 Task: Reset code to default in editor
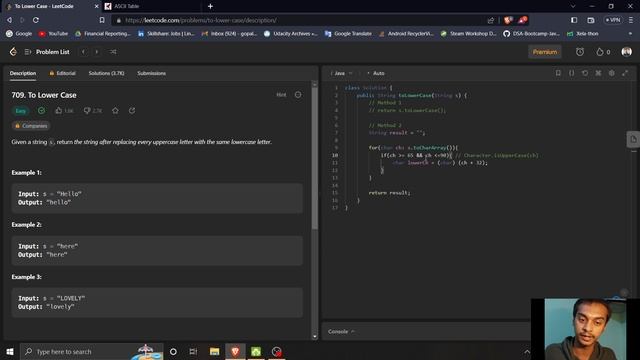[x=585, y=73]
